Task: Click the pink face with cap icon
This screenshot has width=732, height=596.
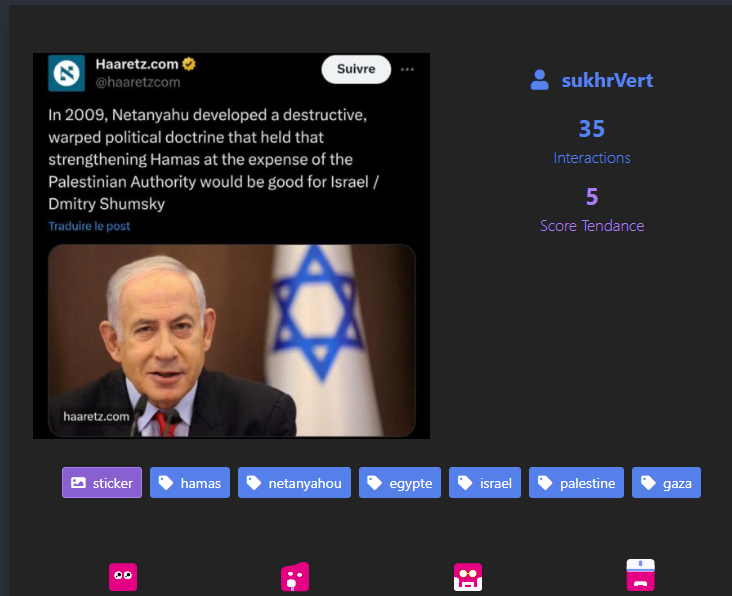Action: 640,575
